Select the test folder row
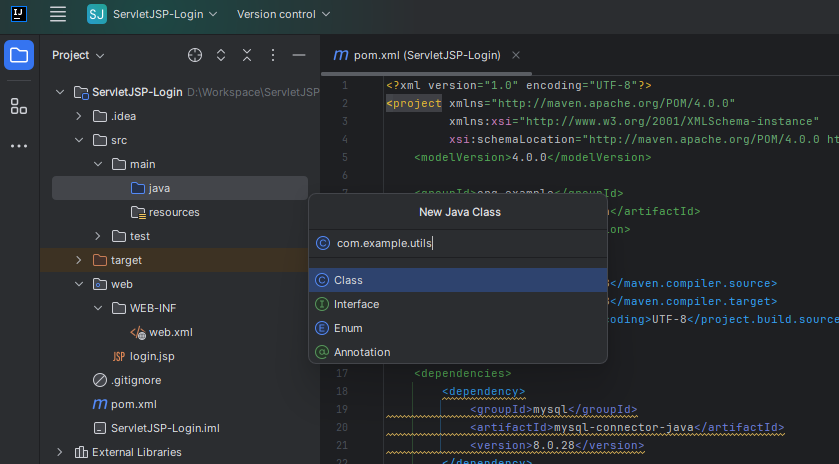The height and width of the screenshot is (464, 839). click(x=180, y=236)
